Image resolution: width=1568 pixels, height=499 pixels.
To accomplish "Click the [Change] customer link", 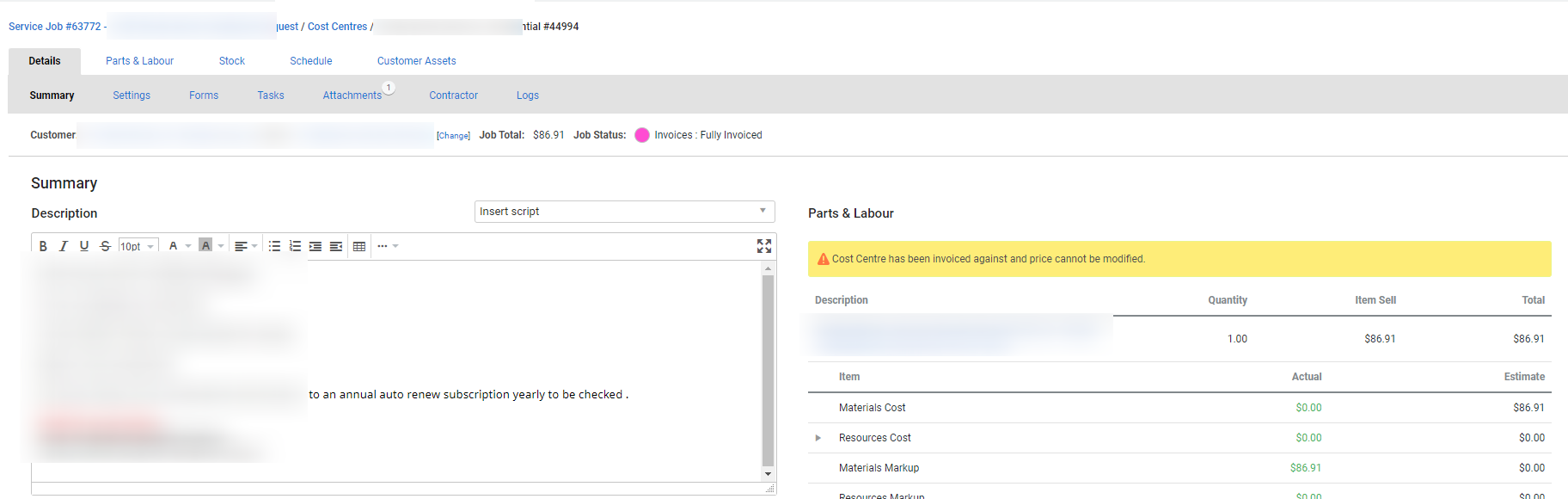I will tap(453, 136).
